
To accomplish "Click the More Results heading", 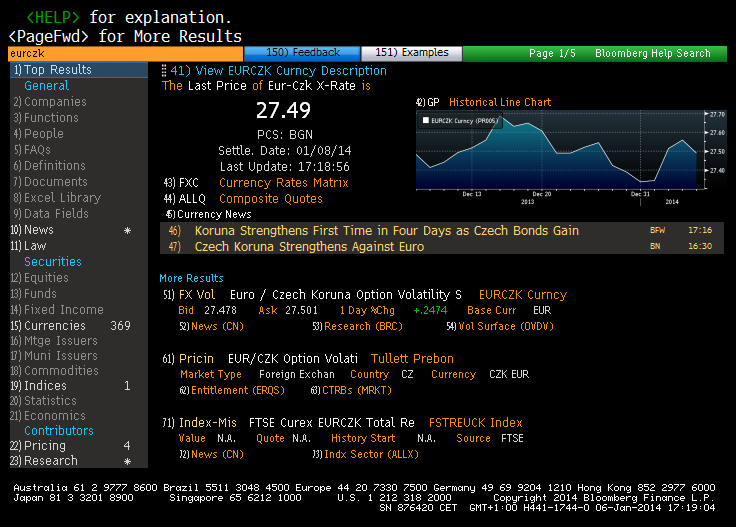I will click(192, 278).
